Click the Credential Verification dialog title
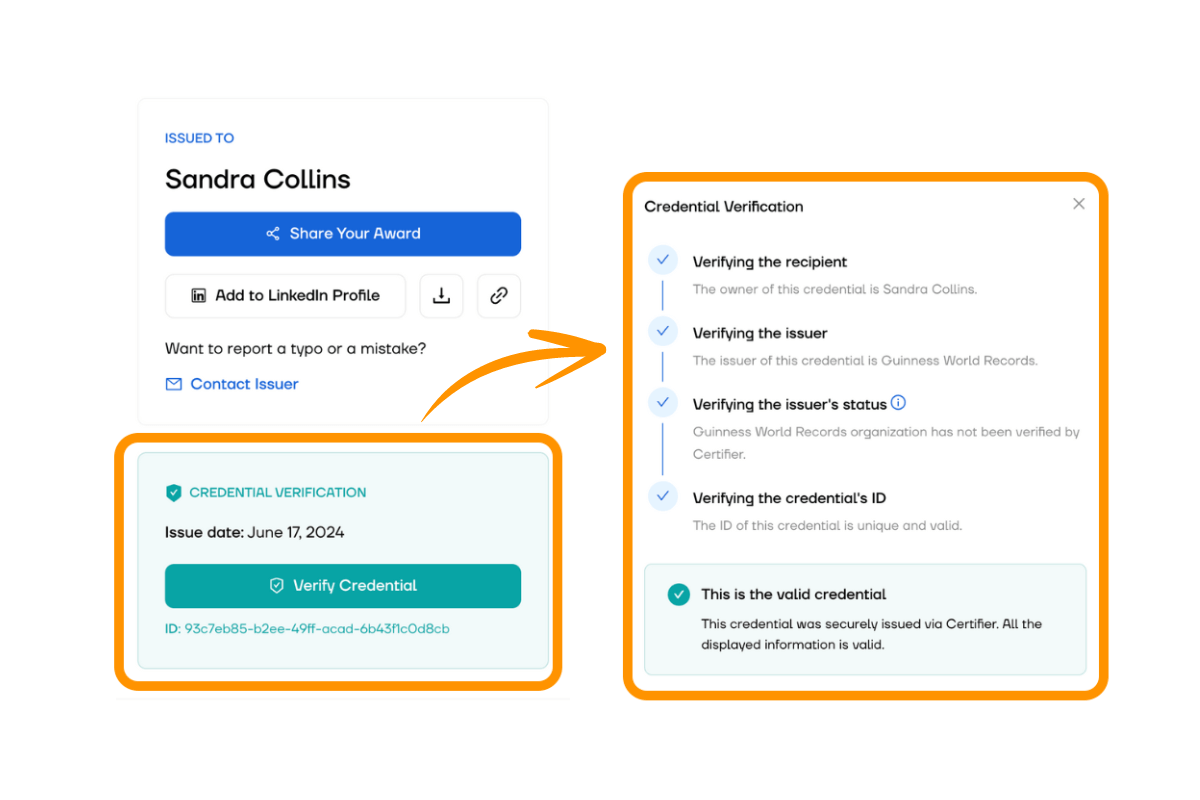The width and height of the screenshot is (1200, 800). coord(724,207)
